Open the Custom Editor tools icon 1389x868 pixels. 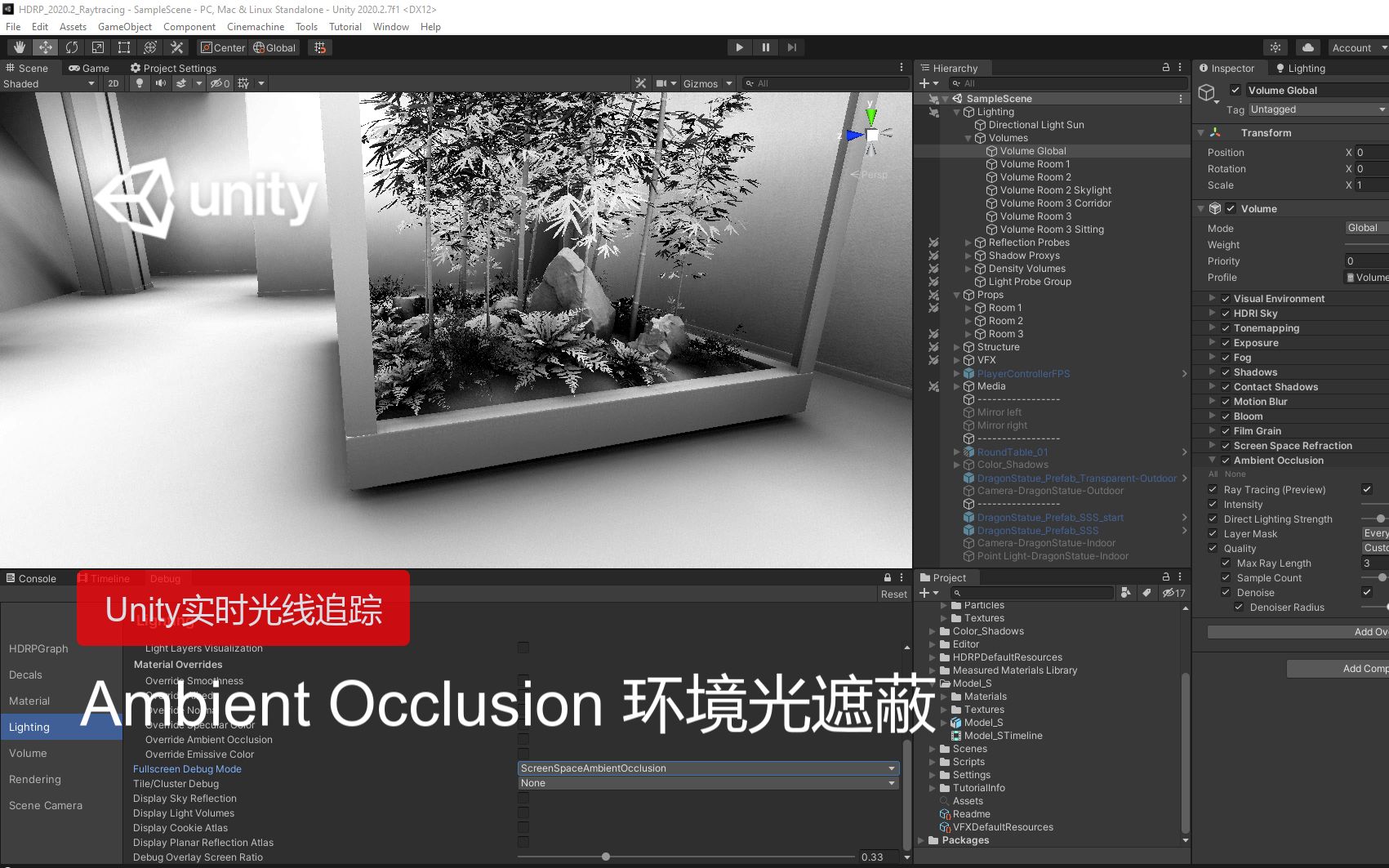tap(176, 47)
